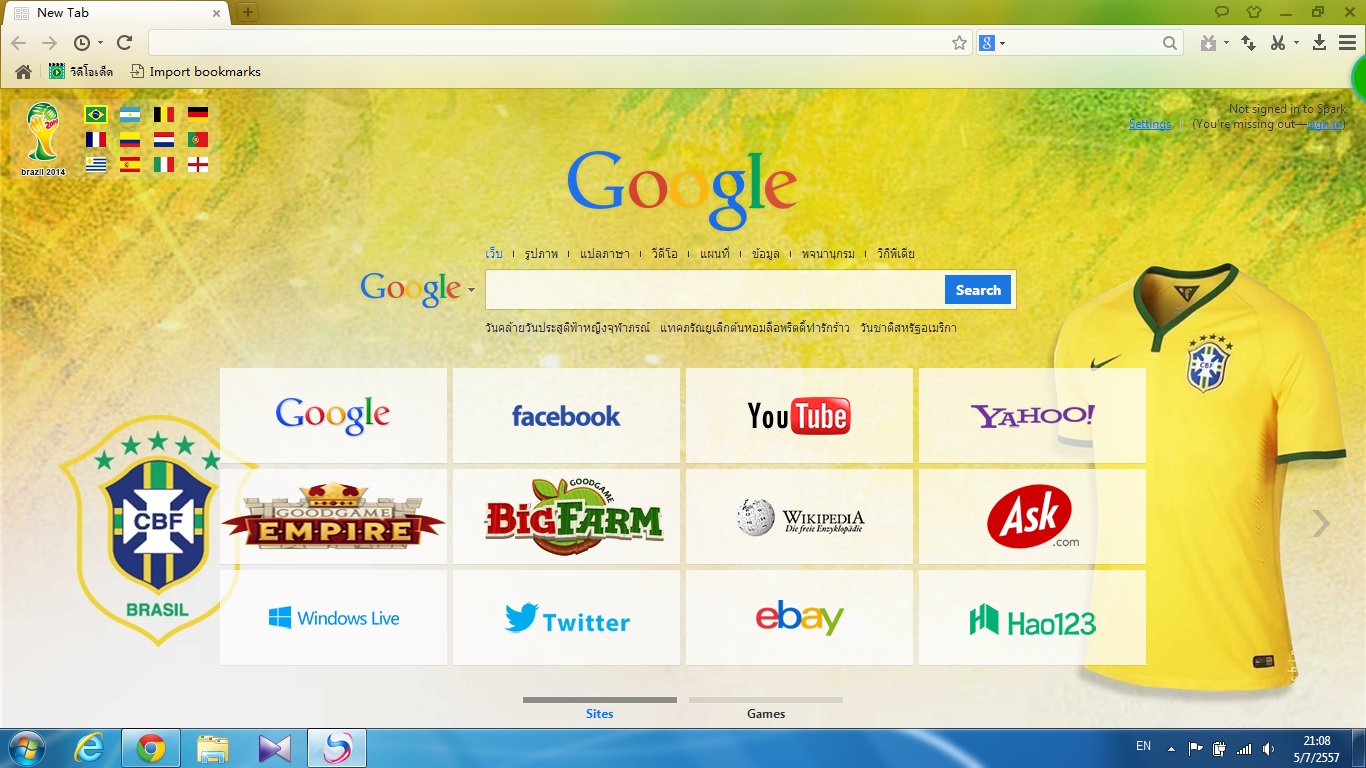Open the scissors screenshot tool

point(1278,43)
